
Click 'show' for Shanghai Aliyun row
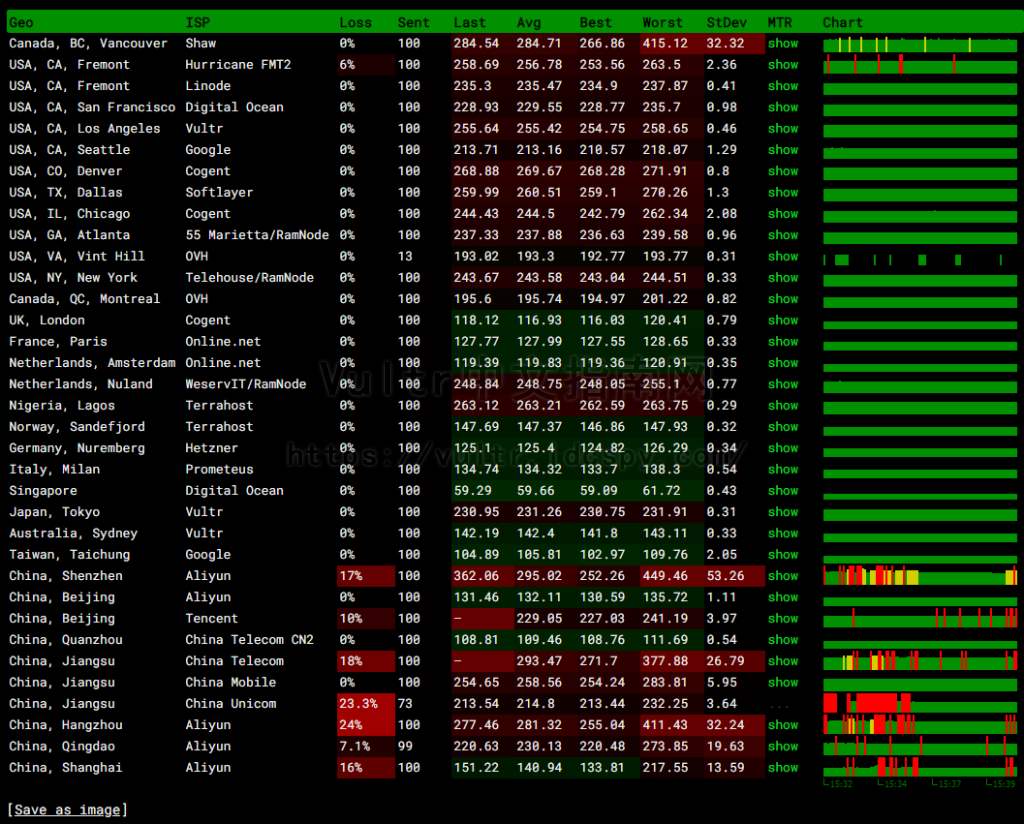pos(783,768)
